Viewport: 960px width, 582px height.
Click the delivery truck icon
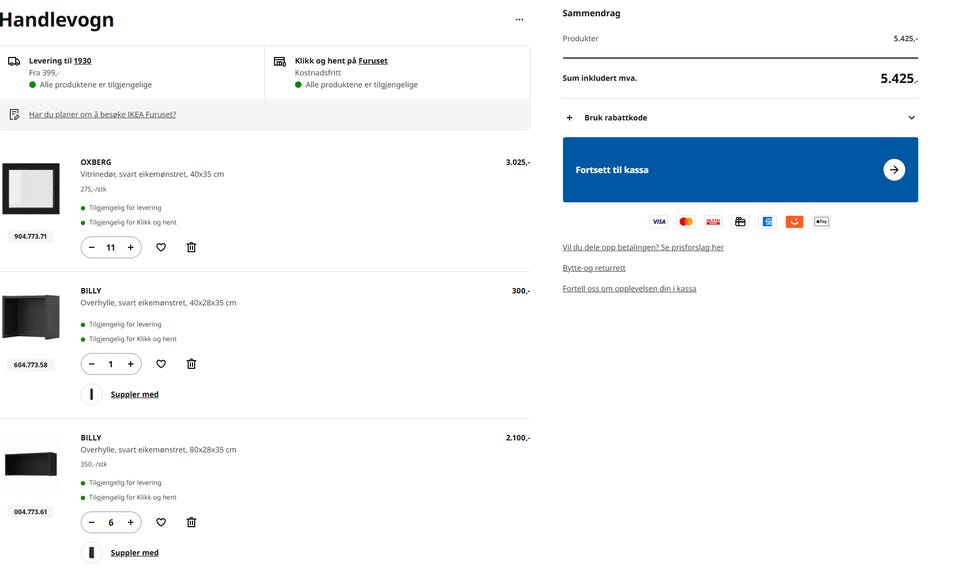[14, 61]
